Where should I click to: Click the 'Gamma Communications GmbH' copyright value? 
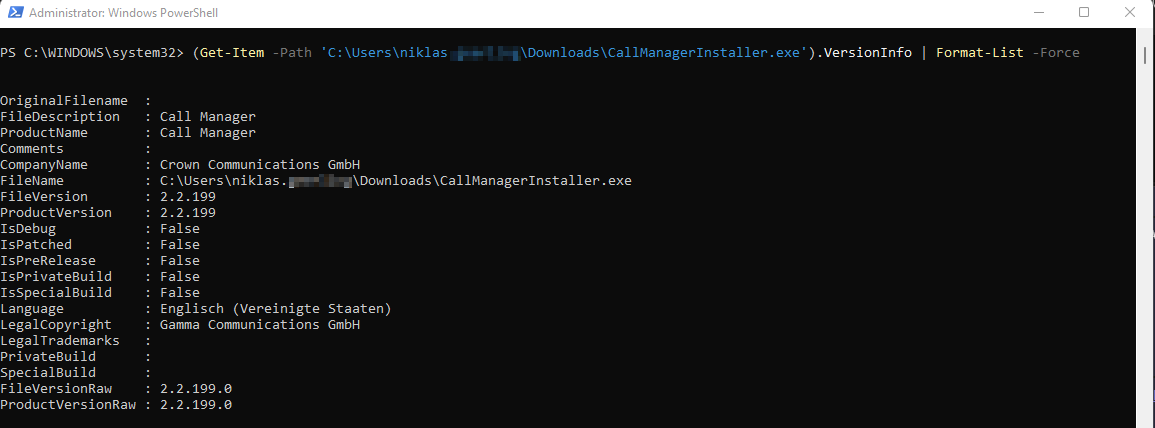click(259, 325)
